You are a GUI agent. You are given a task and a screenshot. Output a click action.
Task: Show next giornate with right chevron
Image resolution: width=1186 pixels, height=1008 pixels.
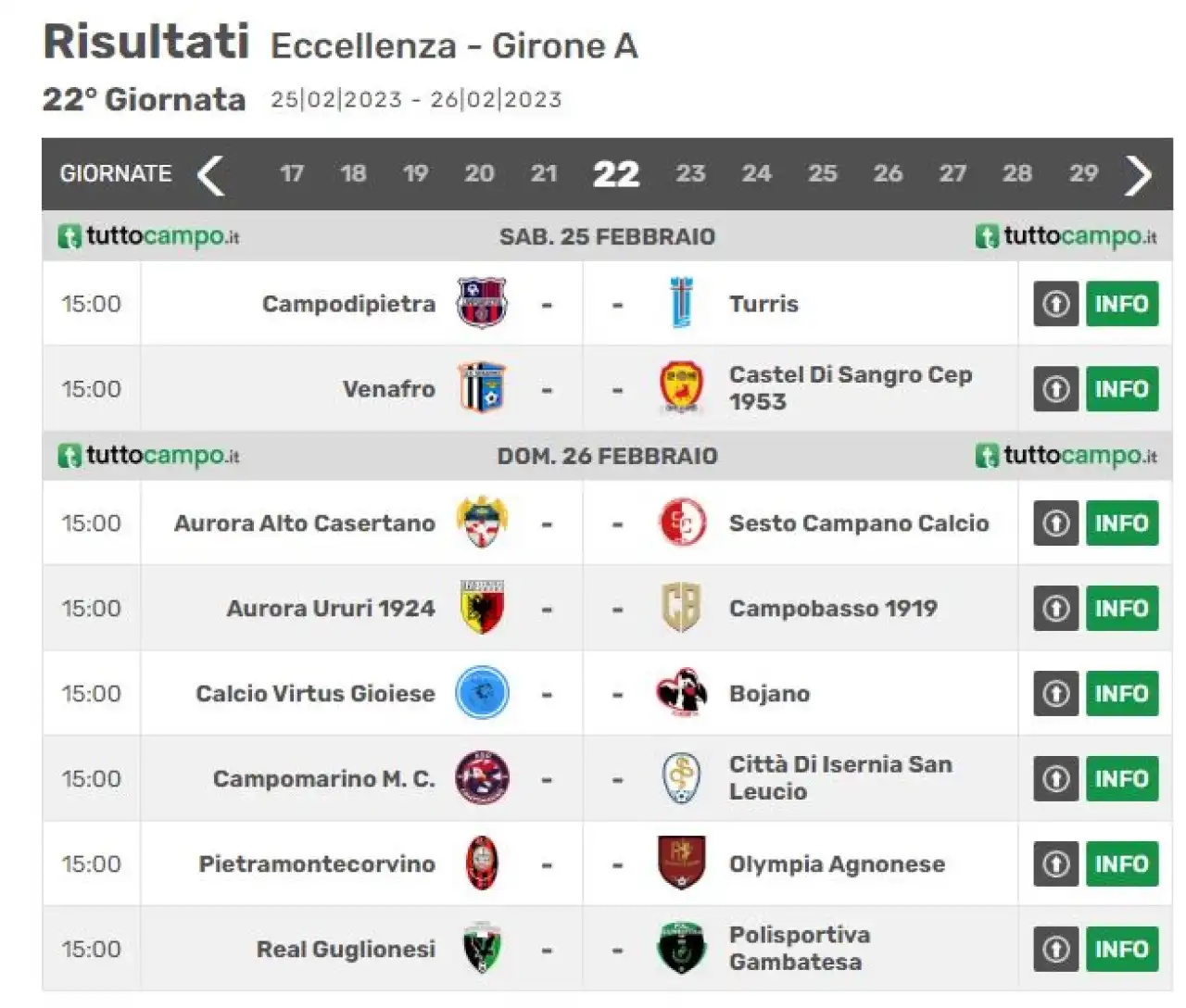(1138, 174)
